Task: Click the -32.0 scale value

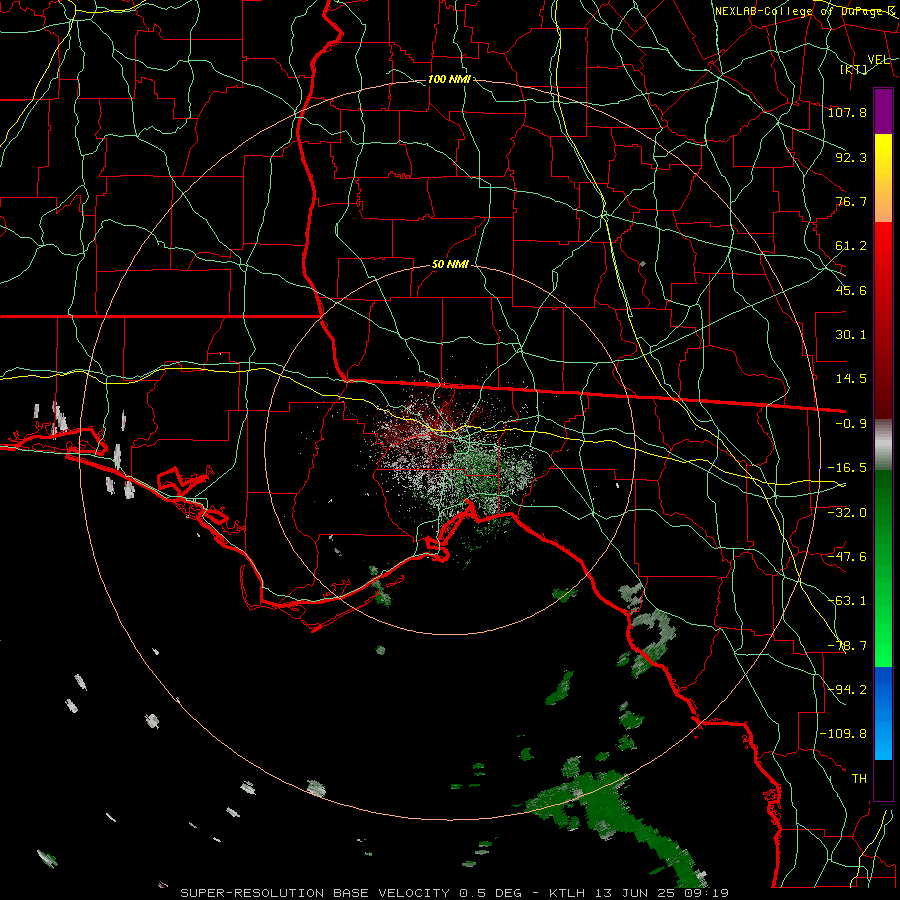Action: (847, 512)
